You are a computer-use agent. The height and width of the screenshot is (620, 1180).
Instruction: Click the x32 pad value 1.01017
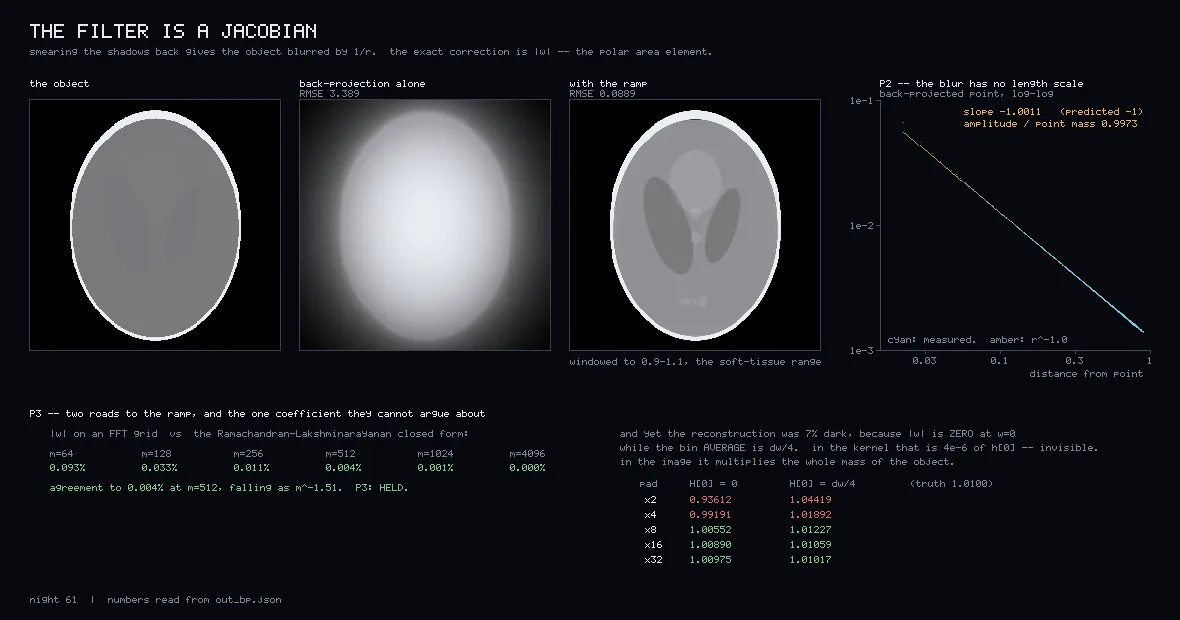tap(810, 560)
